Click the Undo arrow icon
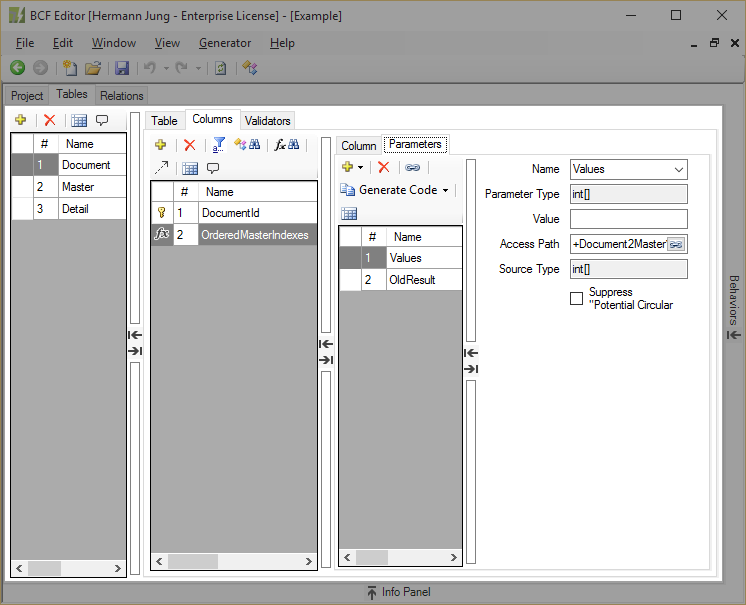 pos(150,68)
